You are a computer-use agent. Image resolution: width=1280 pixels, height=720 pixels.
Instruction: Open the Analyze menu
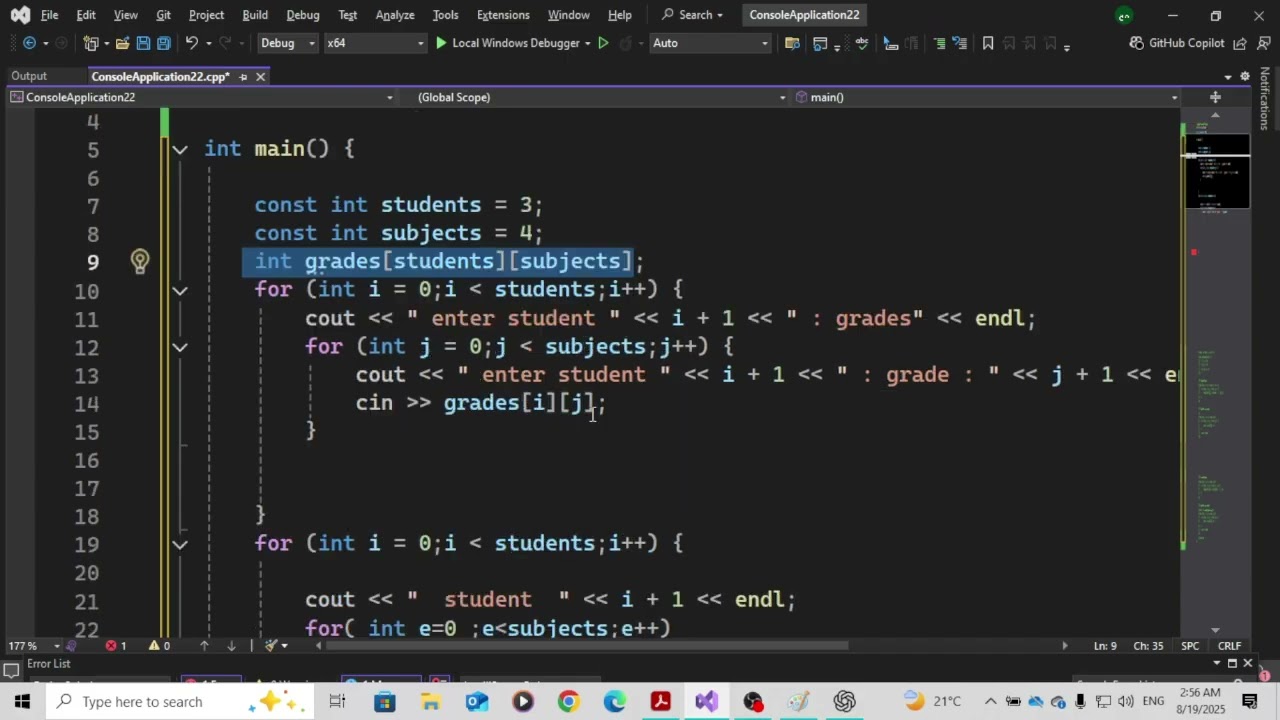click(395, 15)
